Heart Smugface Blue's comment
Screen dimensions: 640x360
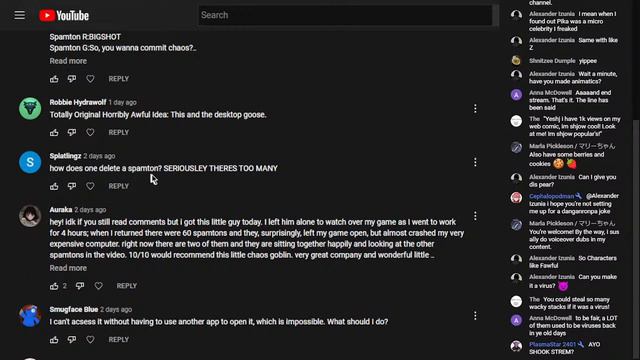pyautogui.click(x=90, y=340)
